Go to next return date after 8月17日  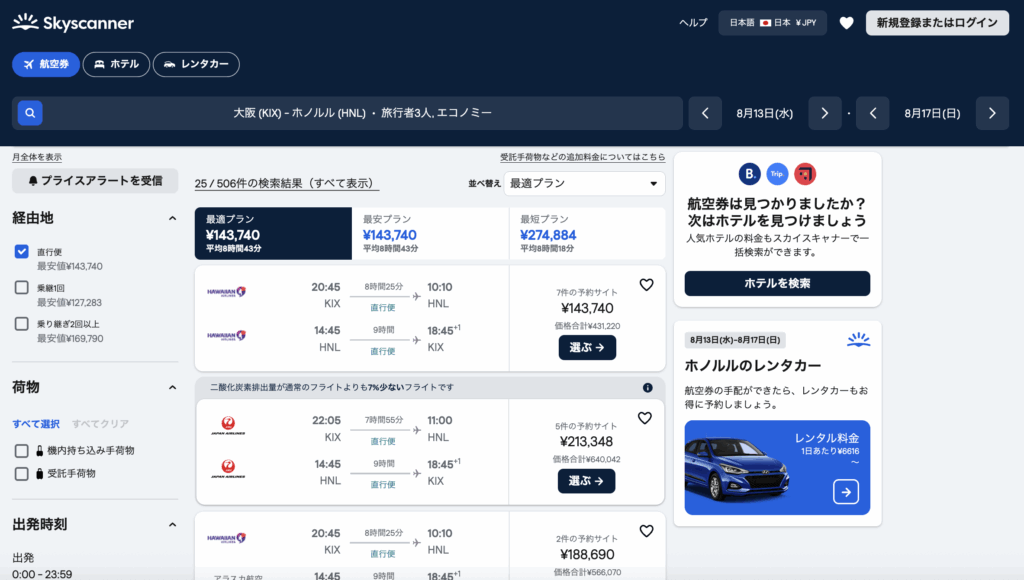[992, 113]
